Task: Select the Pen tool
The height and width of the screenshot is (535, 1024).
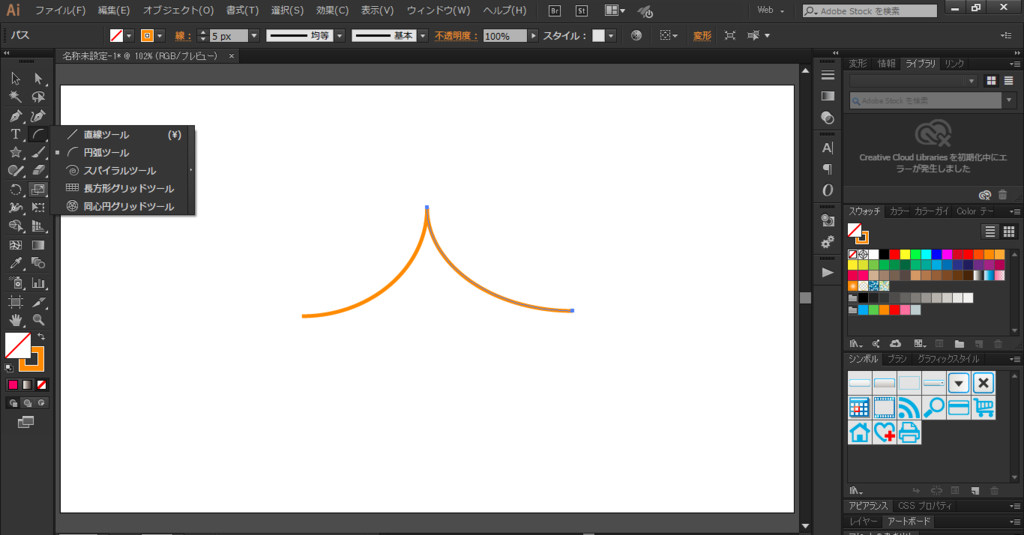Action: 15,116
